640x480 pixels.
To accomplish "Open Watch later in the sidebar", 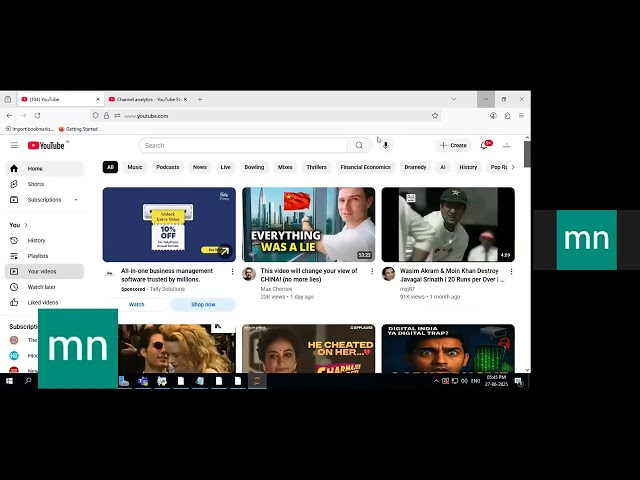I will (x=44, y=287).
